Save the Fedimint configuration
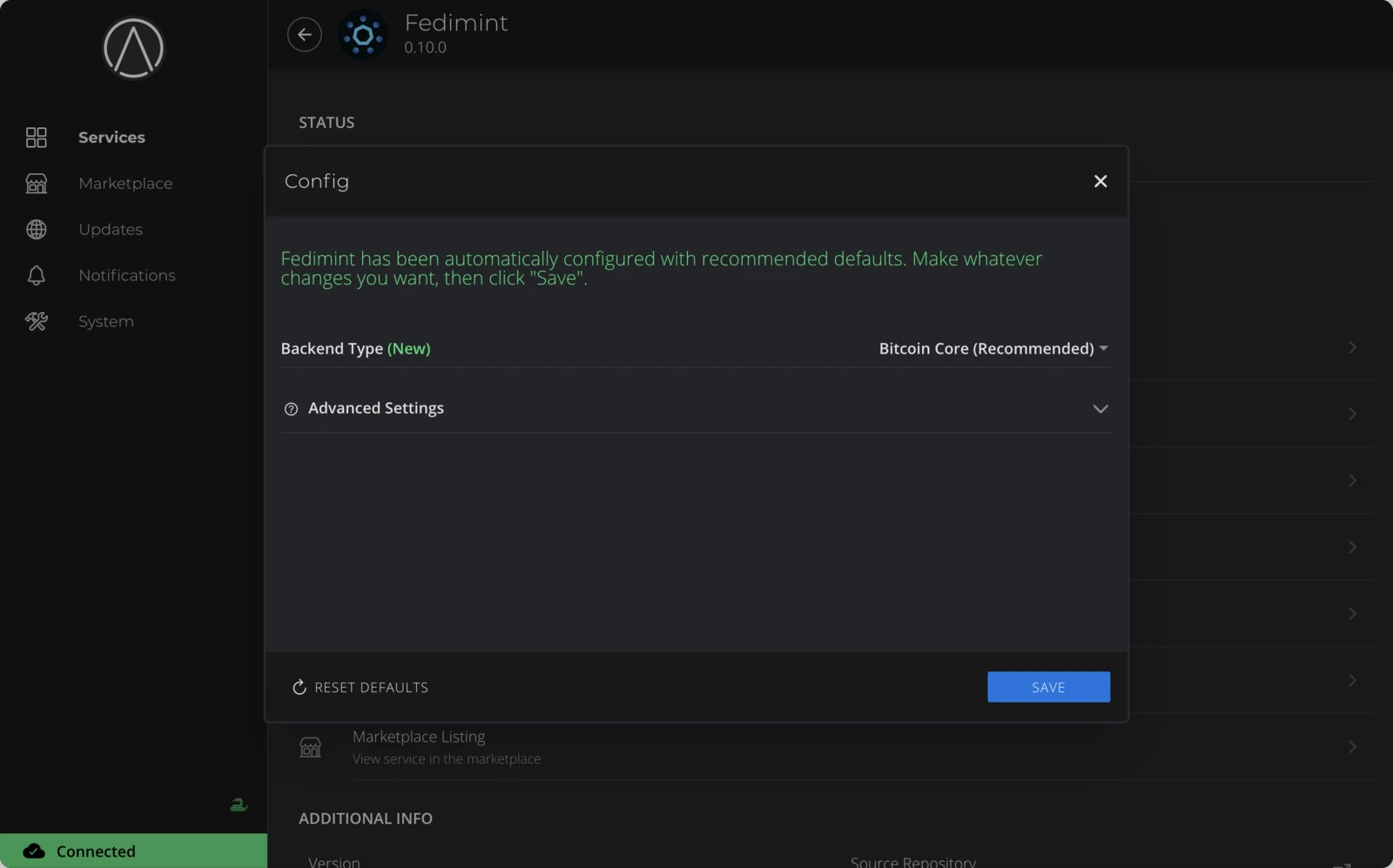 pos(1047,687)
